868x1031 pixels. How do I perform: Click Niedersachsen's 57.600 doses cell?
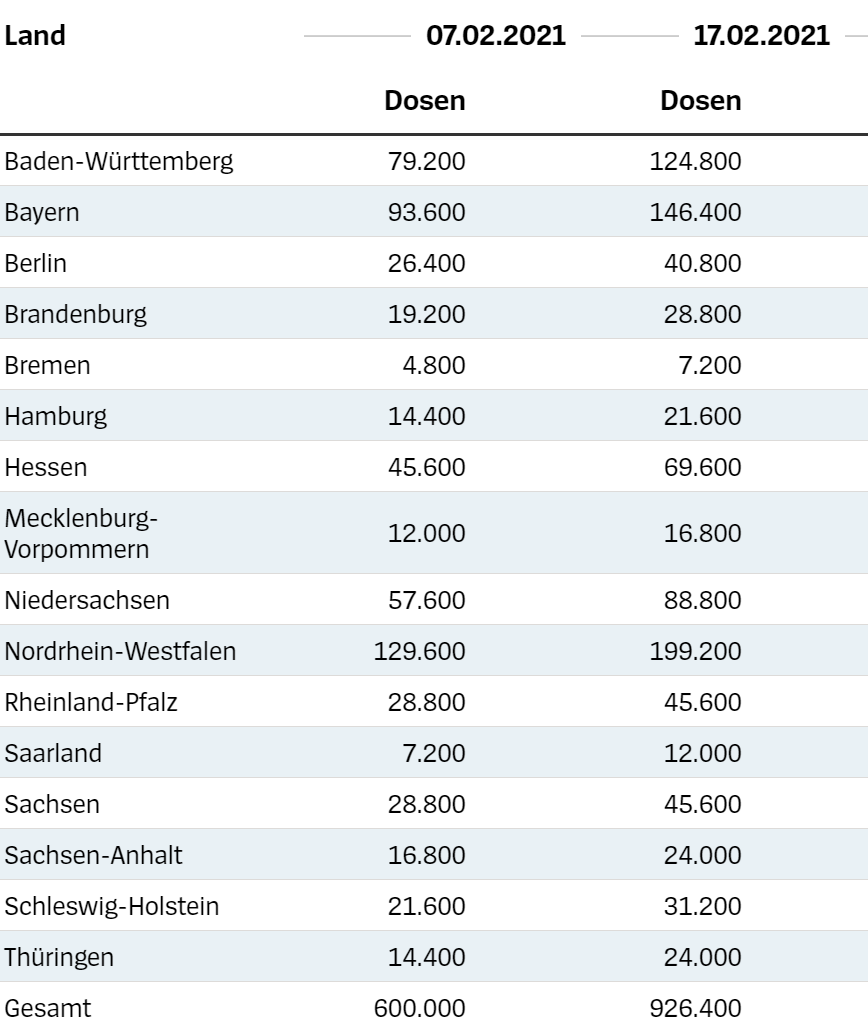427,600
